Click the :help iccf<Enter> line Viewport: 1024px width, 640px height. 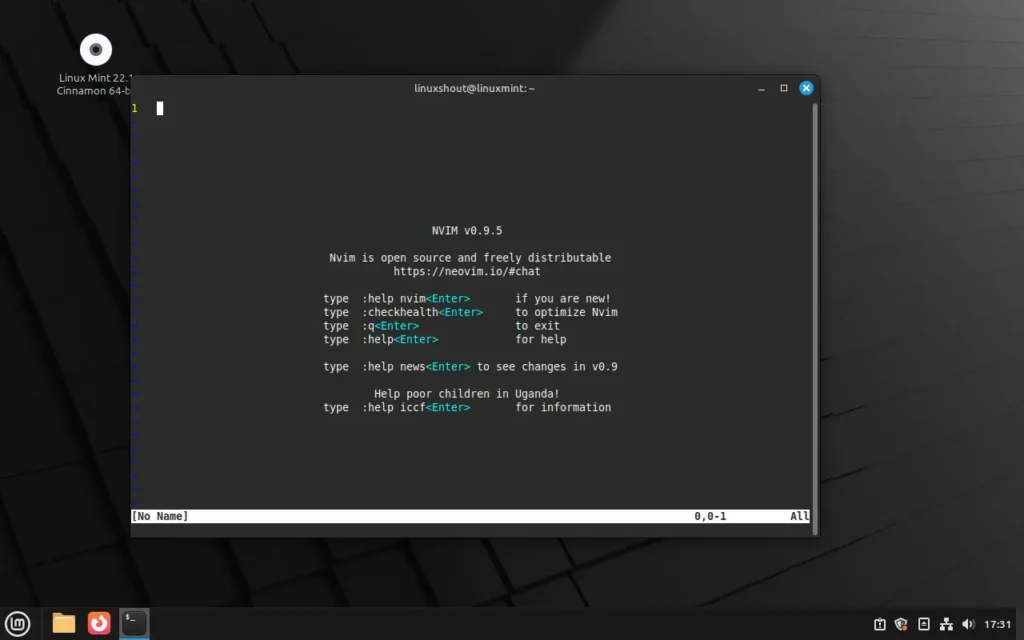(x=467, y=407)
